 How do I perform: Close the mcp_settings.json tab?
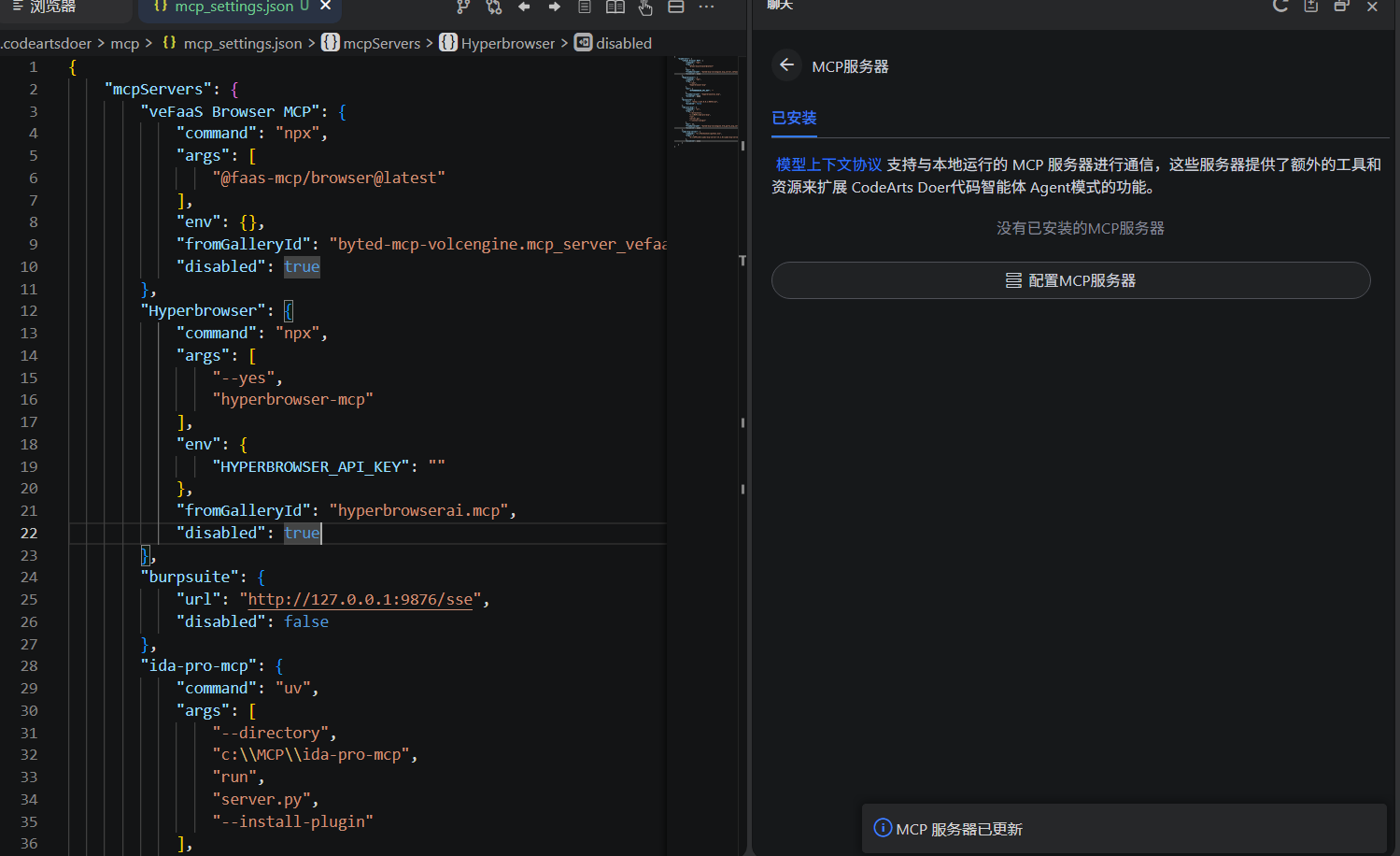point(326,7)
